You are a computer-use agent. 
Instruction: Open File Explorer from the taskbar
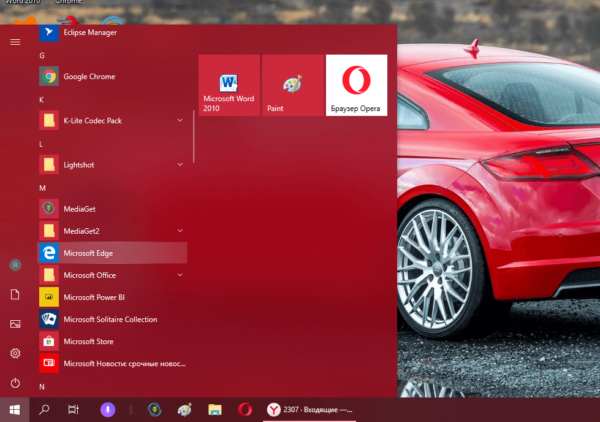(215, 410)
